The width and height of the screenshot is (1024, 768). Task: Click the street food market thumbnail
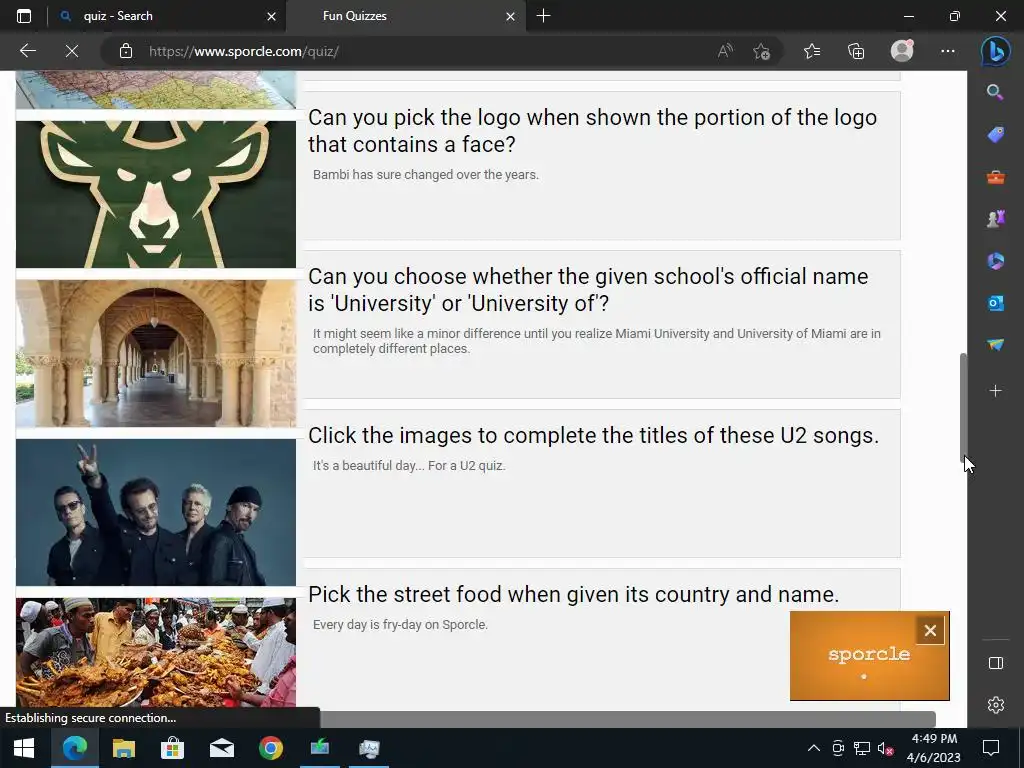[155, 652]
